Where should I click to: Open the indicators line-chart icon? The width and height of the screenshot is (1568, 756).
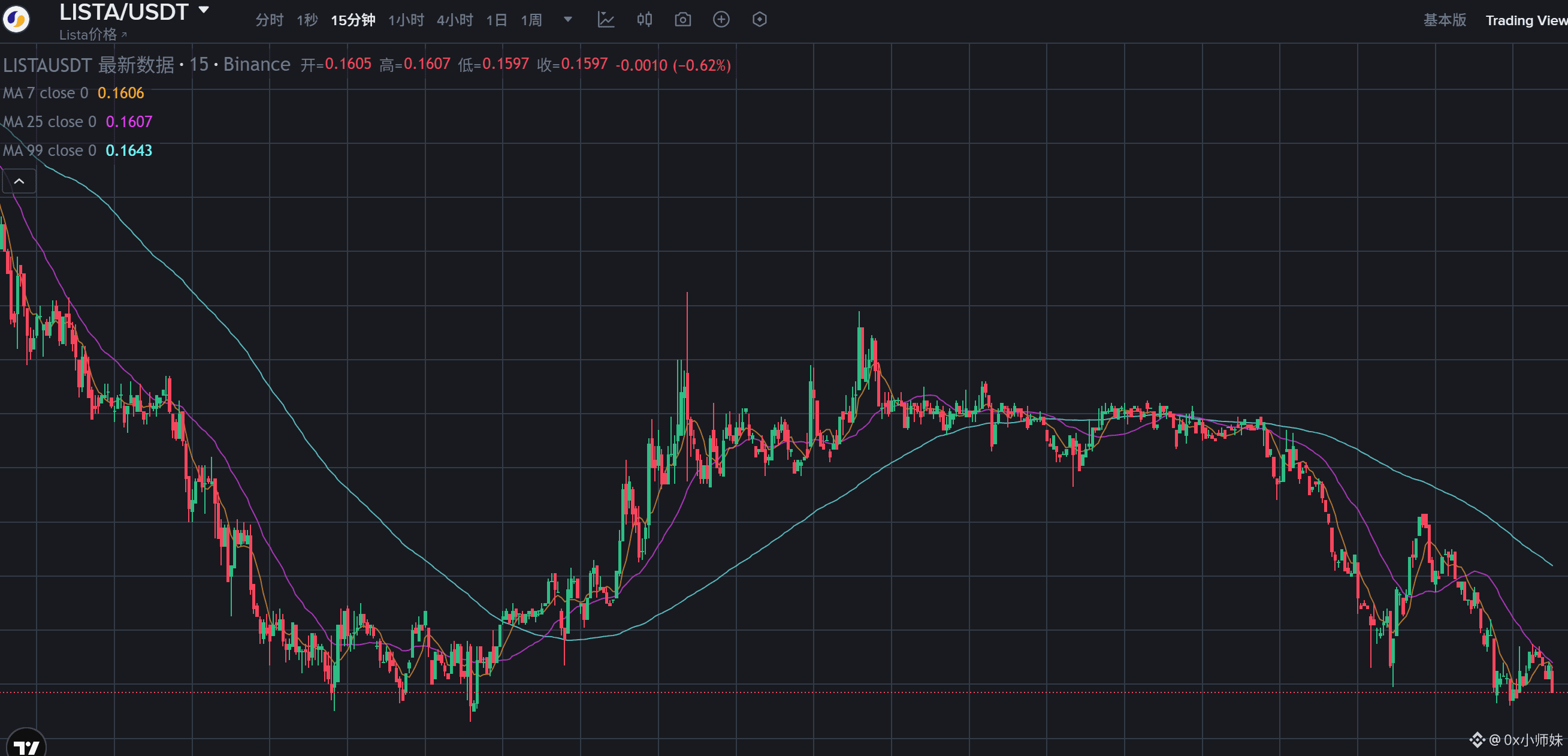(606, 20)
